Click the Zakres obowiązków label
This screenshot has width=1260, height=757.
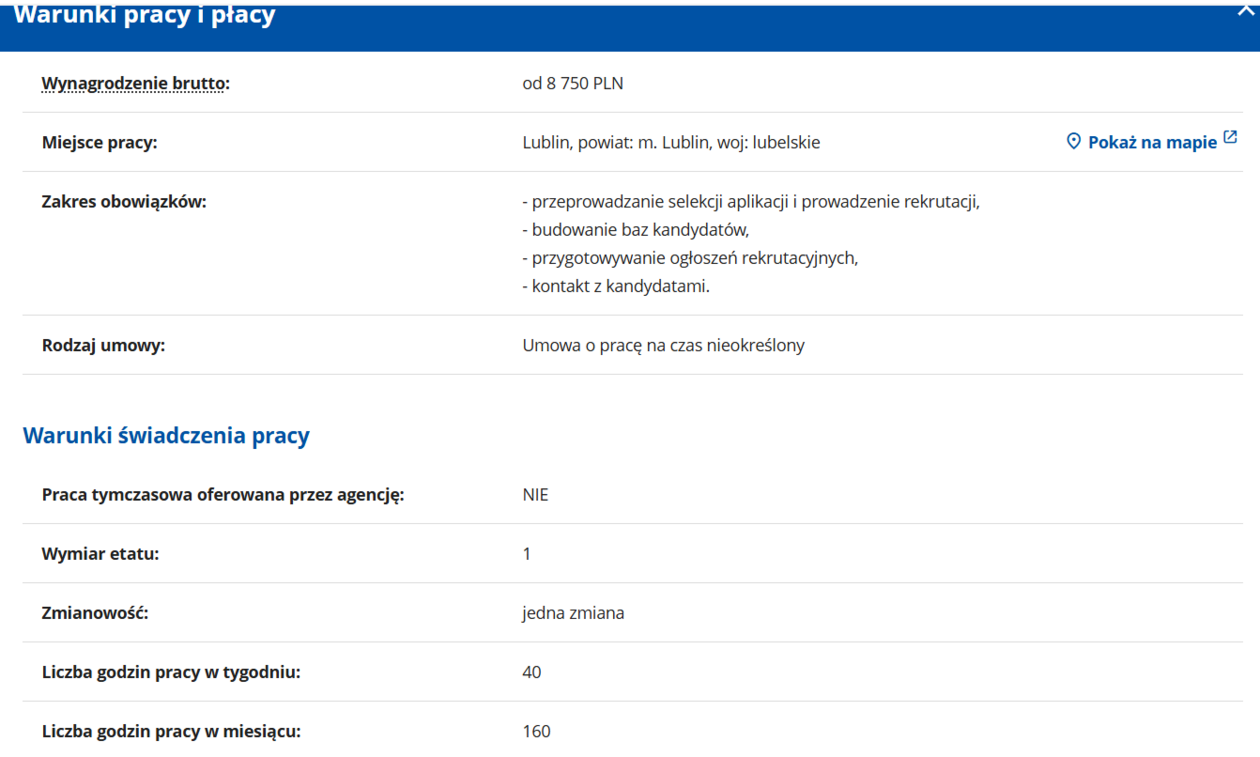click(x=124, y=201)
